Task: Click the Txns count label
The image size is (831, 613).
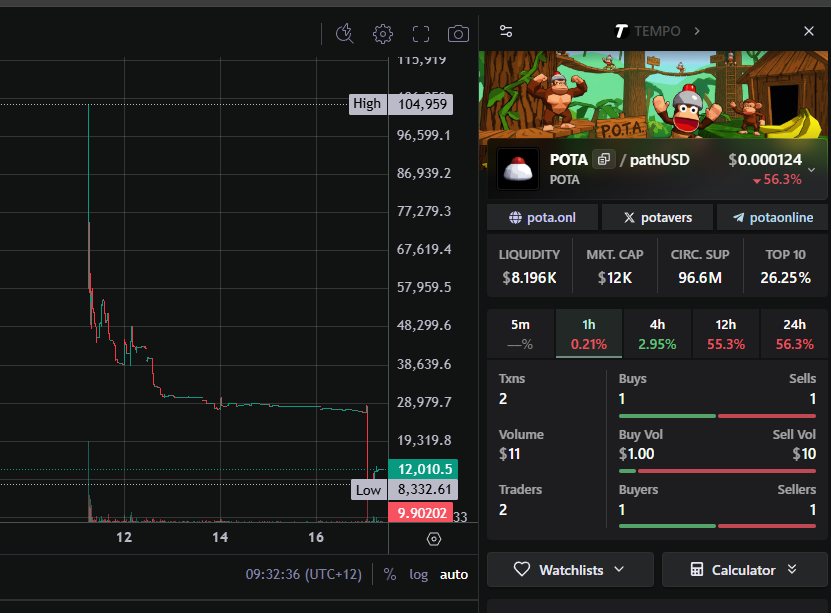Action: coord(511,379)
